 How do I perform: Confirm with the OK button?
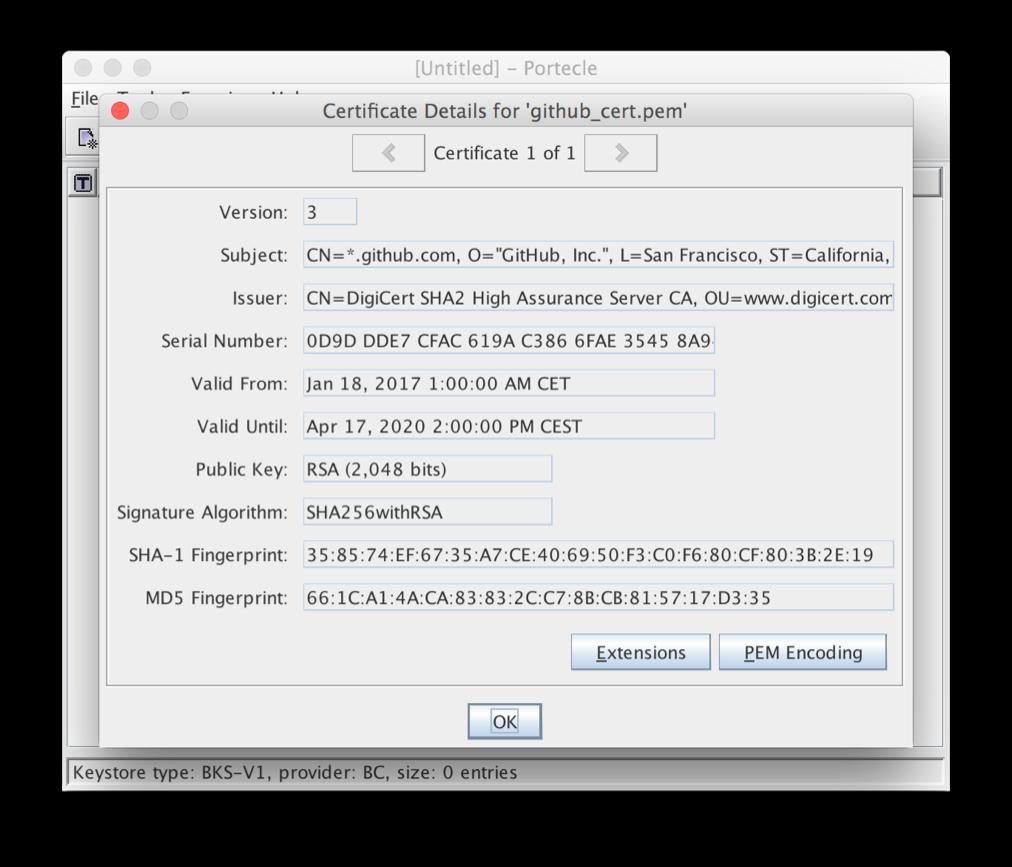point(505,721)
